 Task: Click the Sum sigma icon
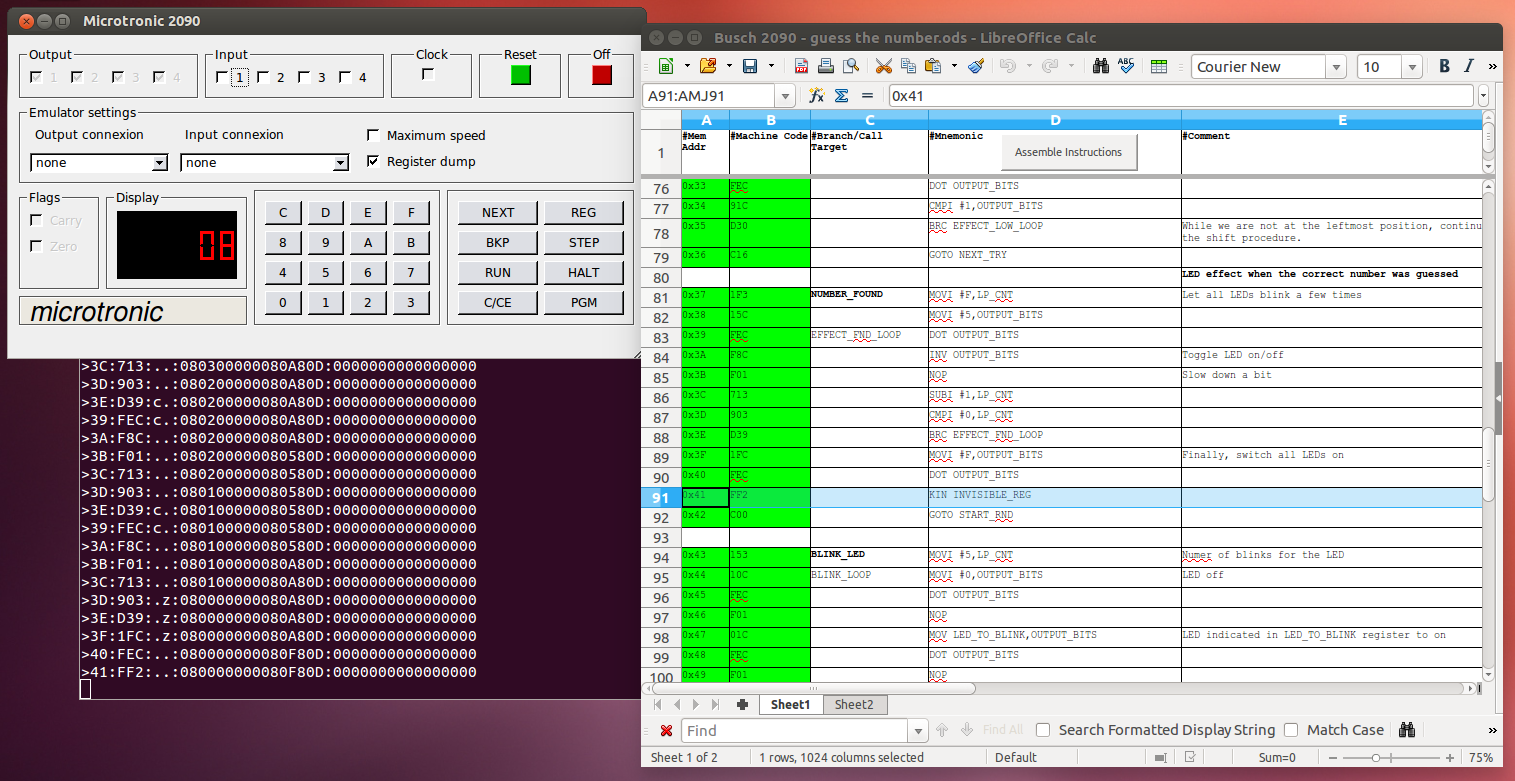coord(841,96)
